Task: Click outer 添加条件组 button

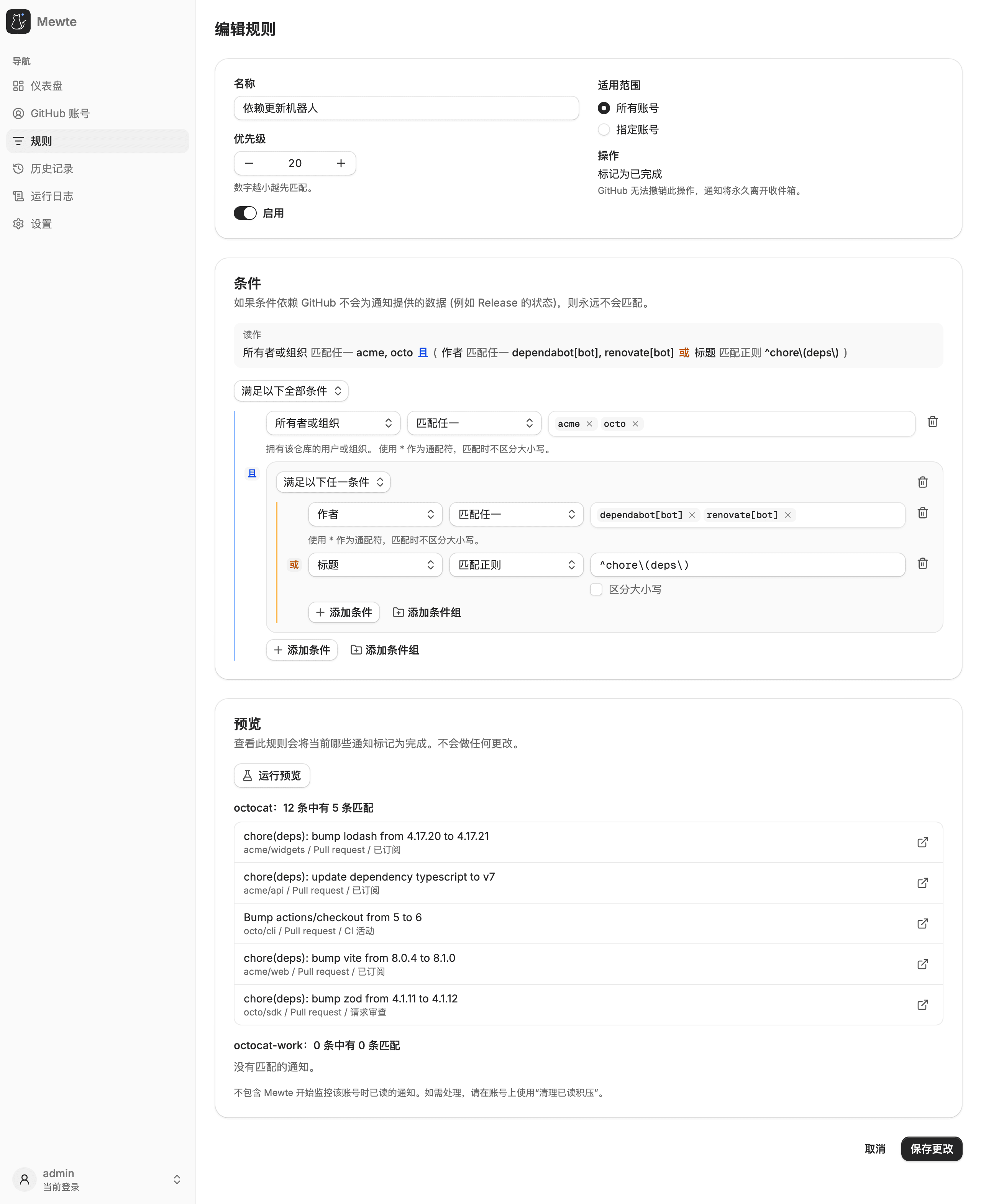Action: [385, 650]
